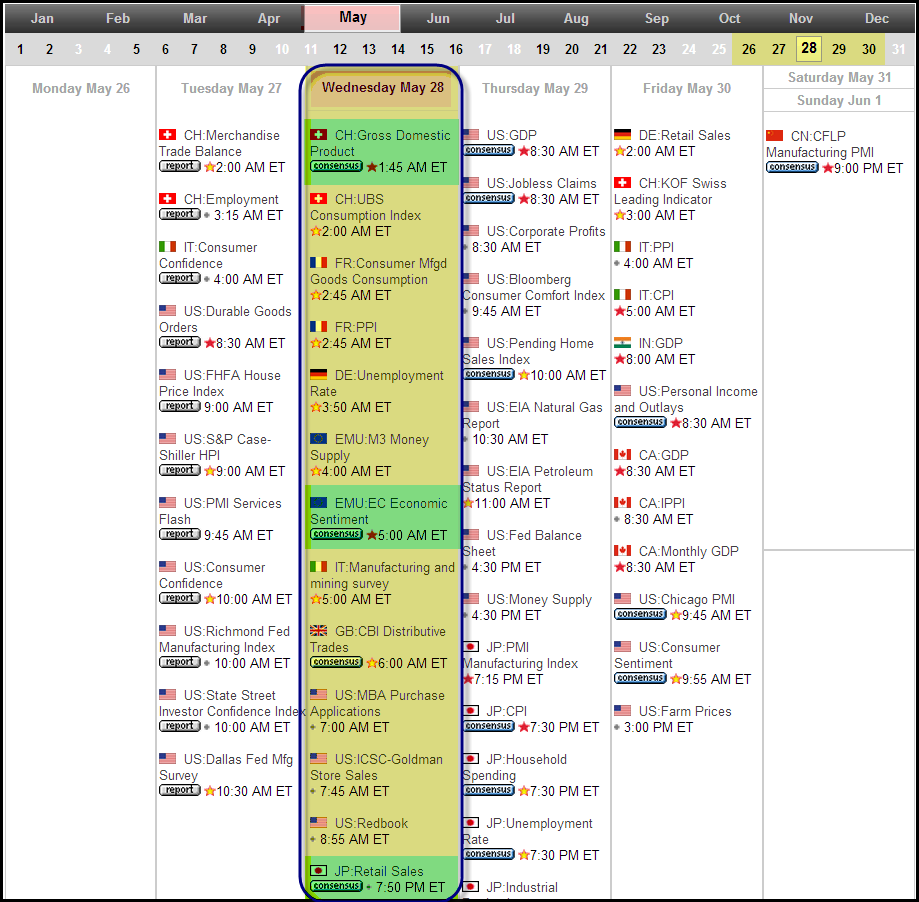Image resolution: width=919 pixels, height=902 pixels.
Task: View consensus badge for CH:Gross Domestic Product
Action: pyautogui.click(x=336, y=166)
